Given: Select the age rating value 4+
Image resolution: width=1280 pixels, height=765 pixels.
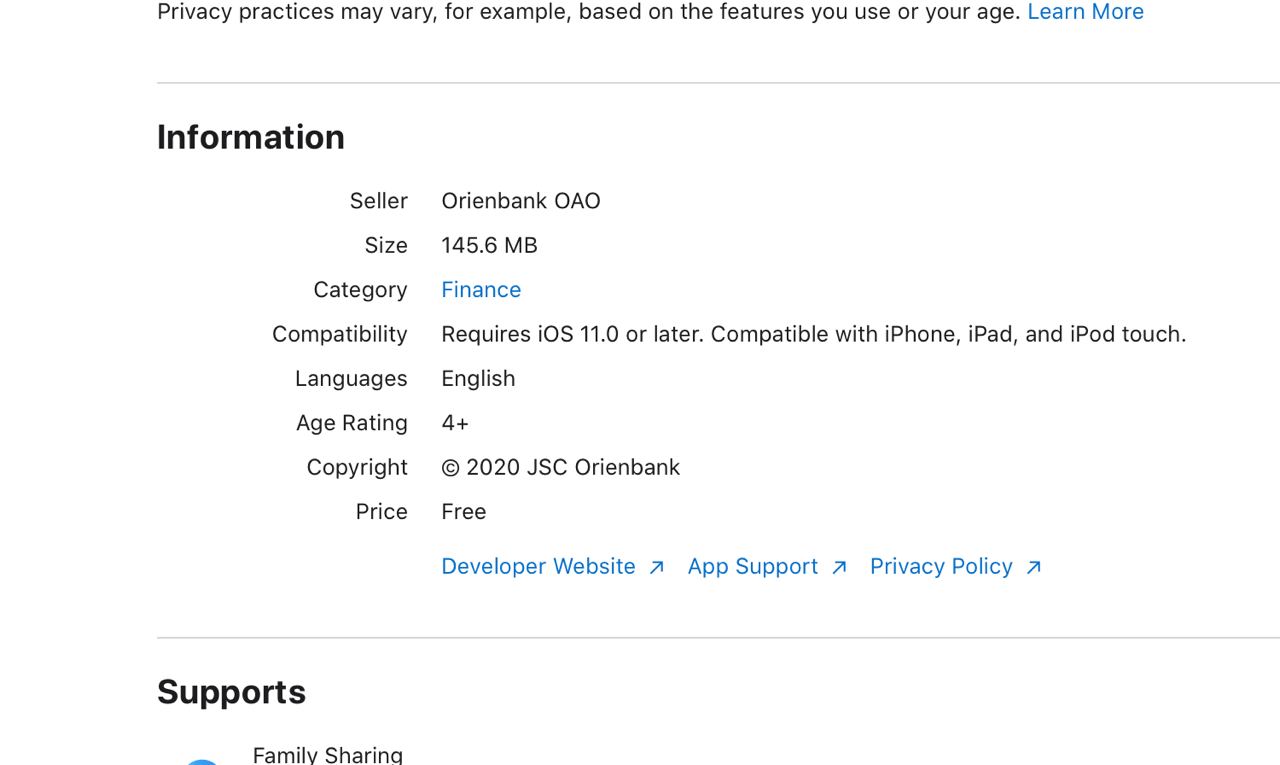Looking at the screenshot, I should click(455, 423).
